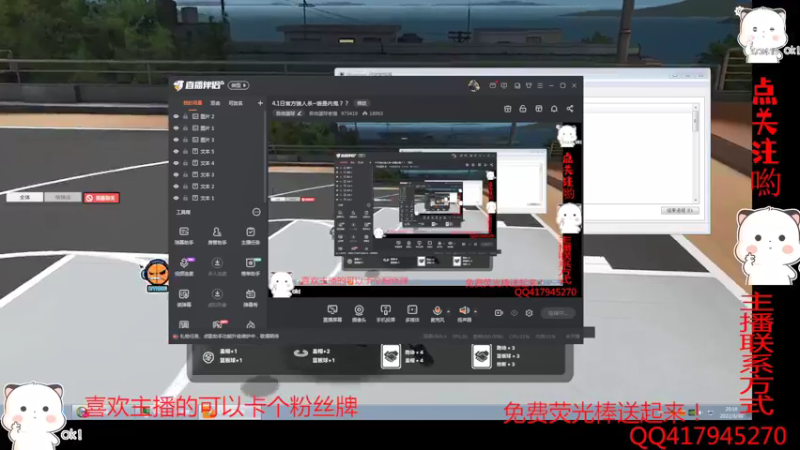This screenshot has height=450, width=800.
Task: Open the user avatar in title bar
Action: point(473,86)
